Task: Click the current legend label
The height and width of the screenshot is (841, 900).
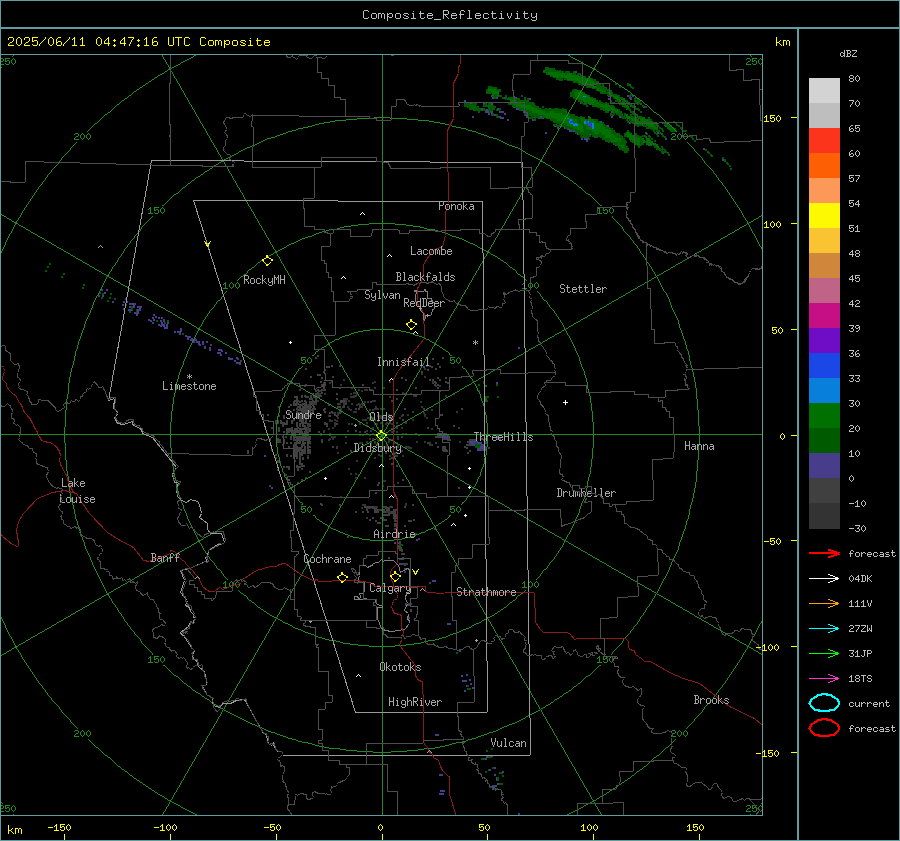Action: click(x=869, y=703)
